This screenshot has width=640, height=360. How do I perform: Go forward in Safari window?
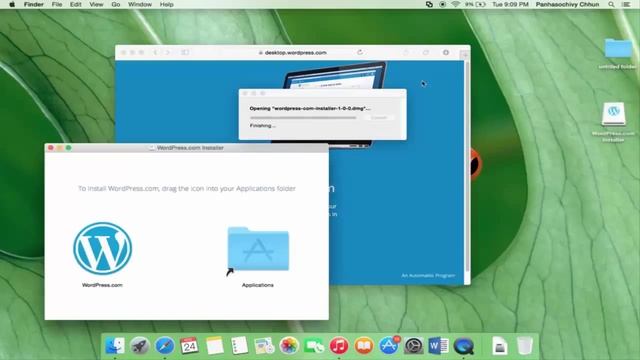pos(167,53)
